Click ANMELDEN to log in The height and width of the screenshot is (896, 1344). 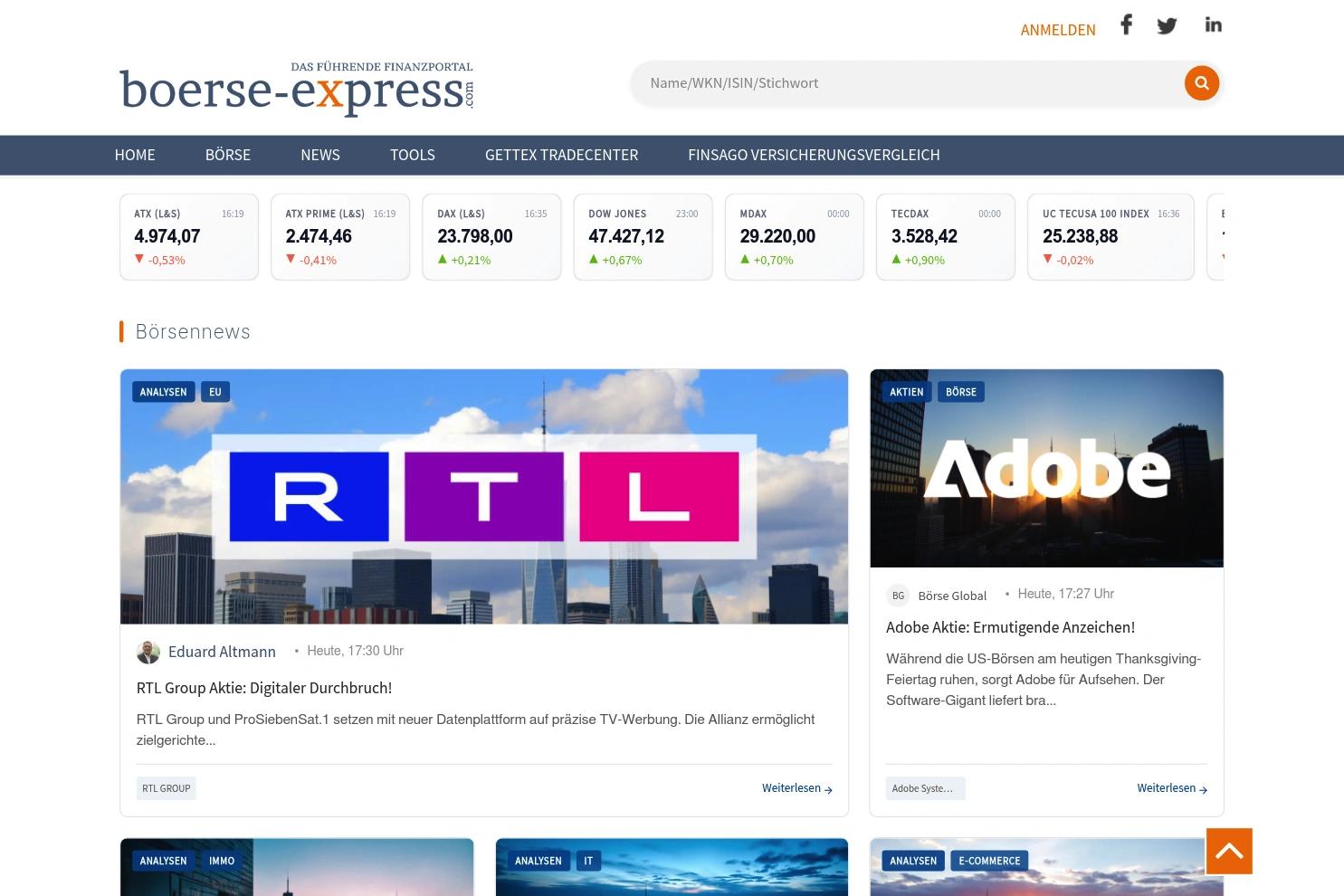(1058, 30)
